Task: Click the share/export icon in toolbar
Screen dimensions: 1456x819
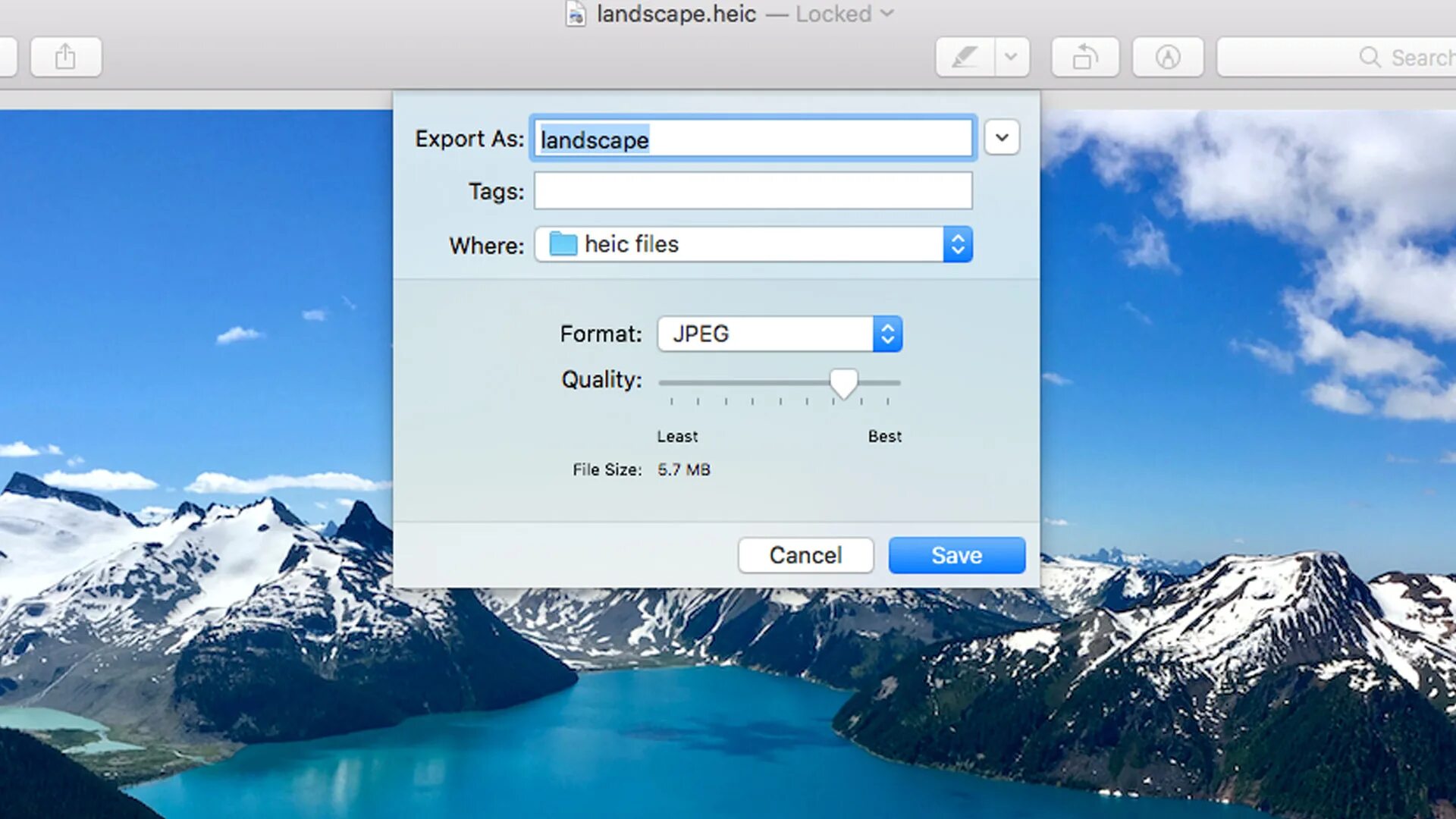Action: point(66,57)
